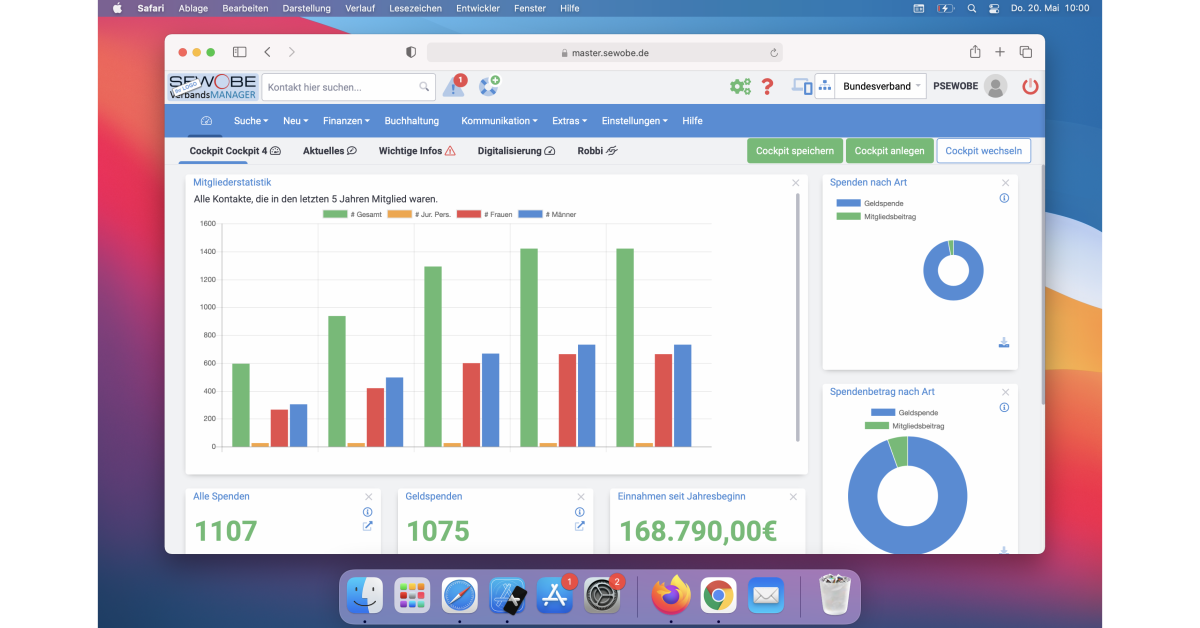Click the PSEWOBE user avatar
The image size is (1200, 628).
[x=995, y=87]
